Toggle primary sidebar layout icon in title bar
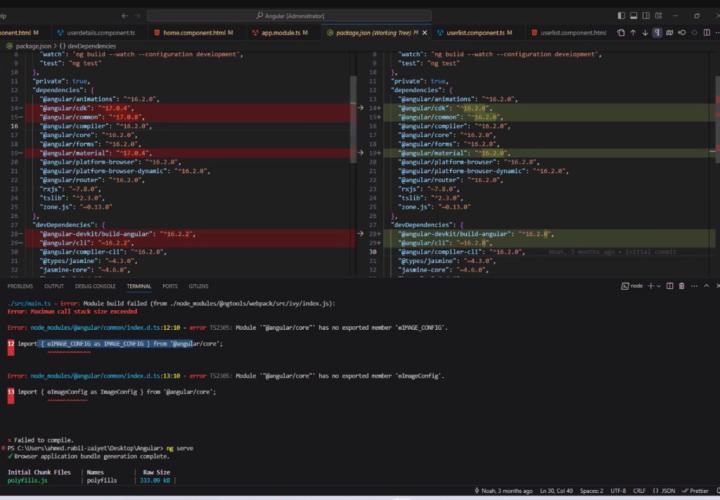The width and height of the screenshot is (720, 500). [x=621, y=15]
